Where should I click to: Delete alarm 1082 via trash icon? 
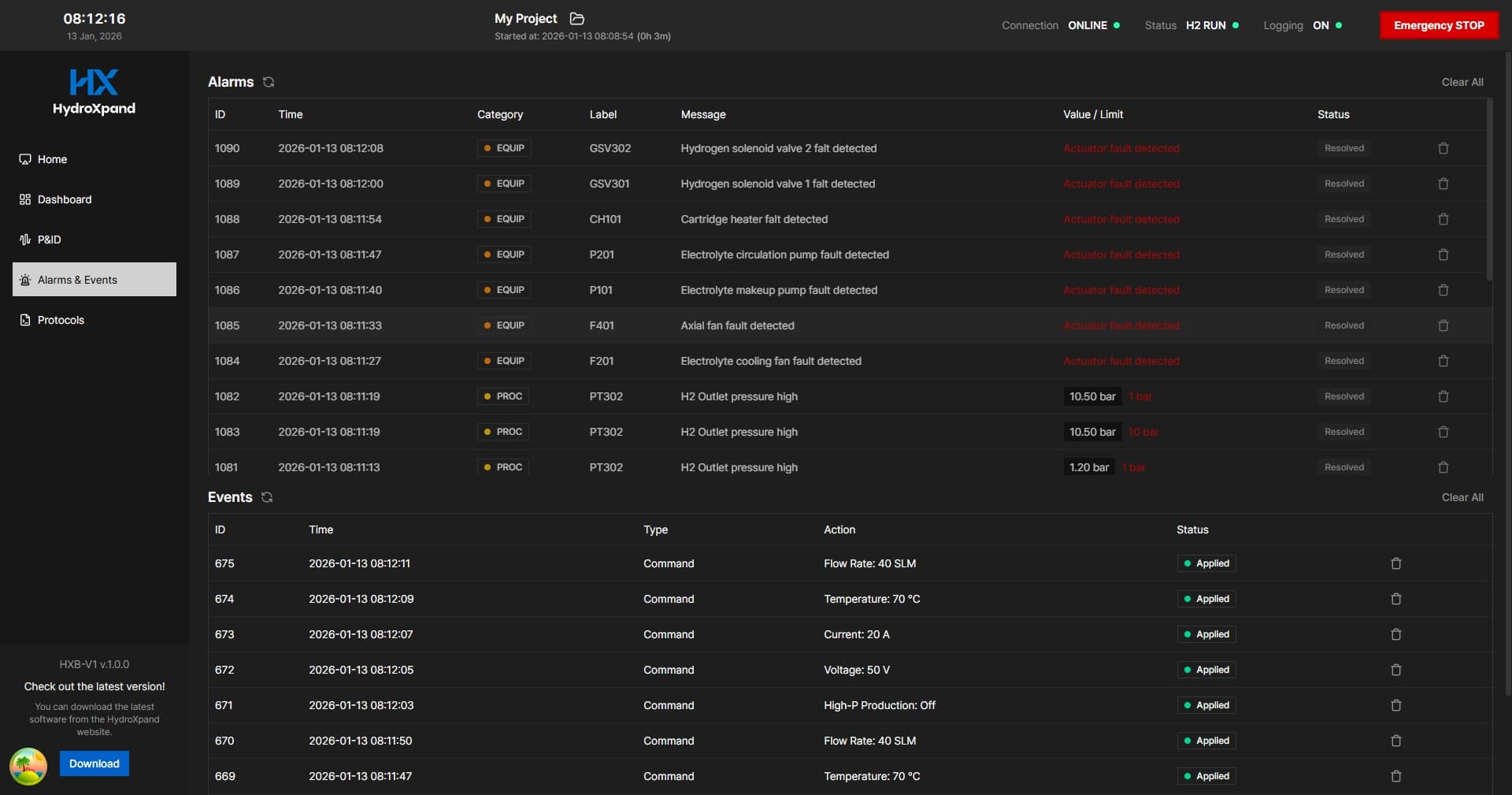(1443, 396)
